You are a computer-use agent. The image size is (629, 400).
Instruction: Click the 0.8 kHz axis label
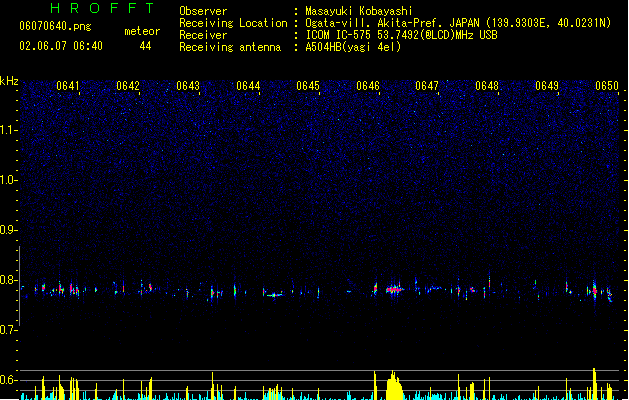point(8,280)
